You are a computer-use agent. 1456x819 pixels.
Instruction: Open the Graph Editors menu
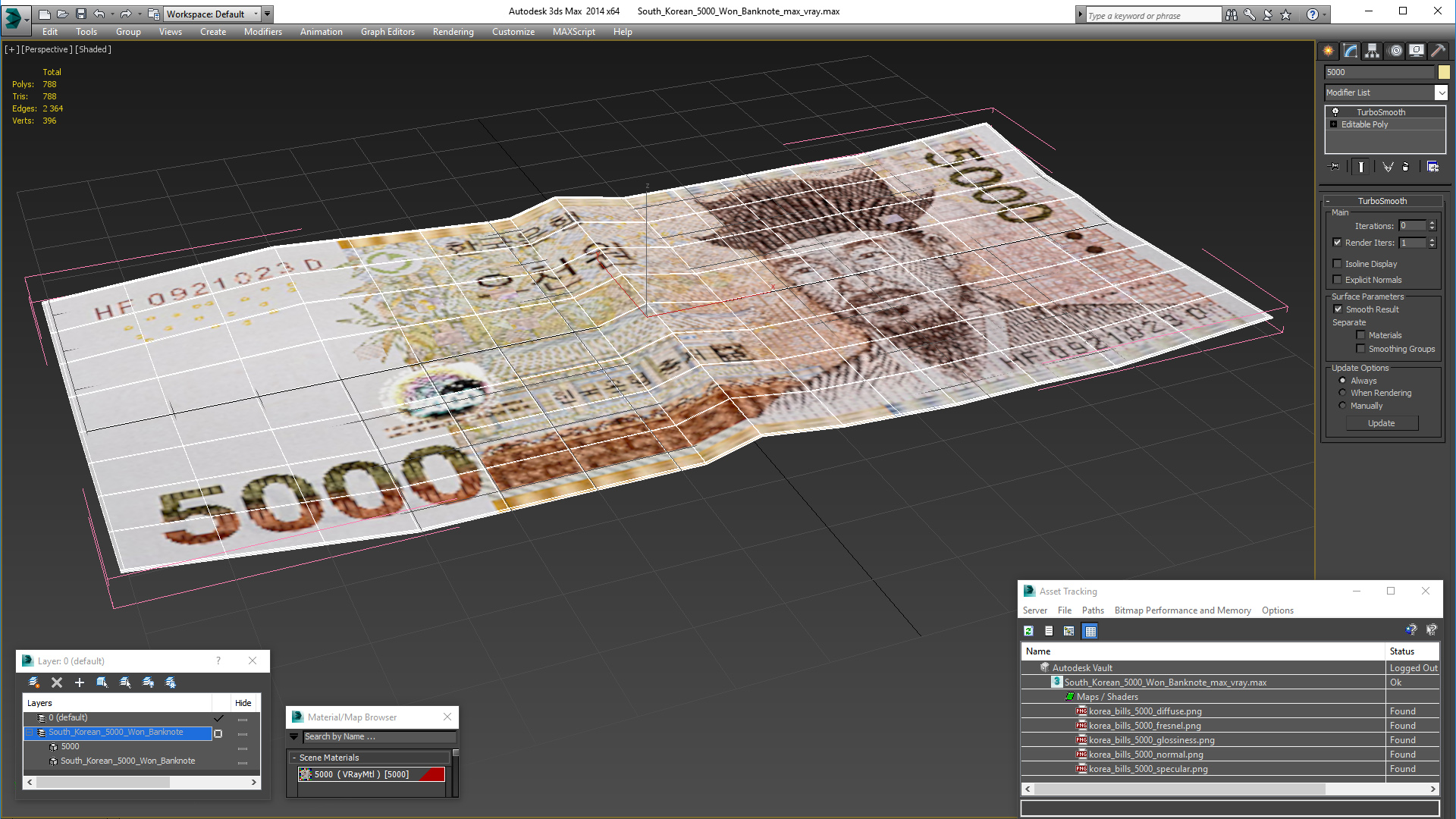(388, 32)
